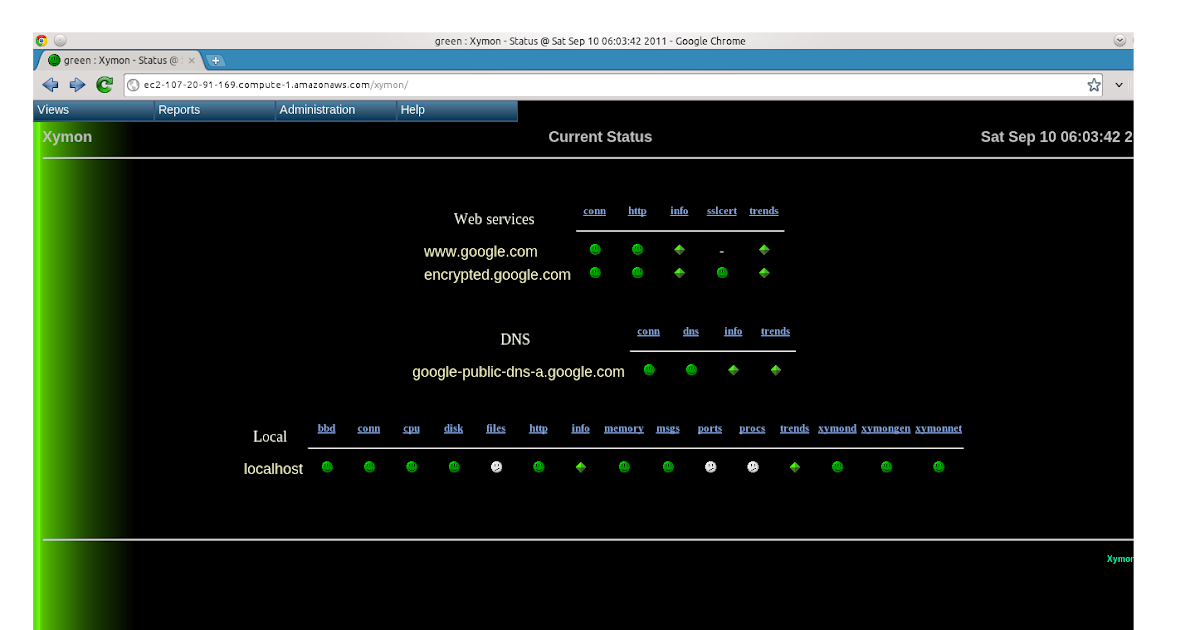Open the Views menu
Viewport: 1200px width, 630px height.
[x=53, y=110]
